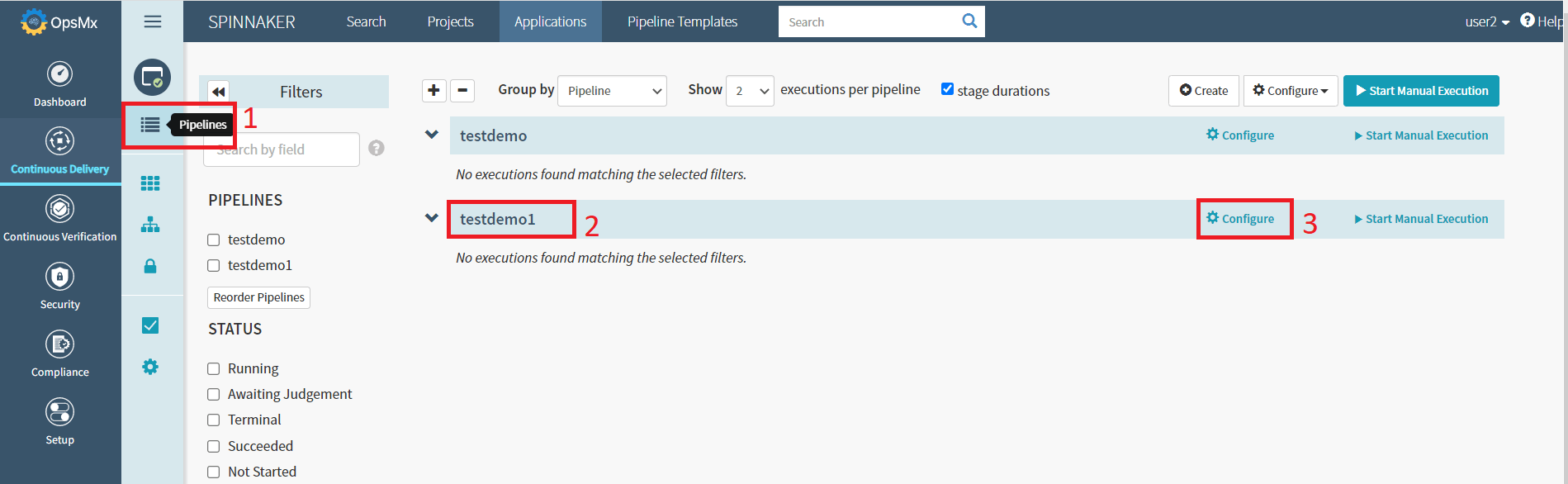The width and height of the screenshot is (1568, 484).
Task: Open the top Configure dropdown button
Action: coord(1291,91)
